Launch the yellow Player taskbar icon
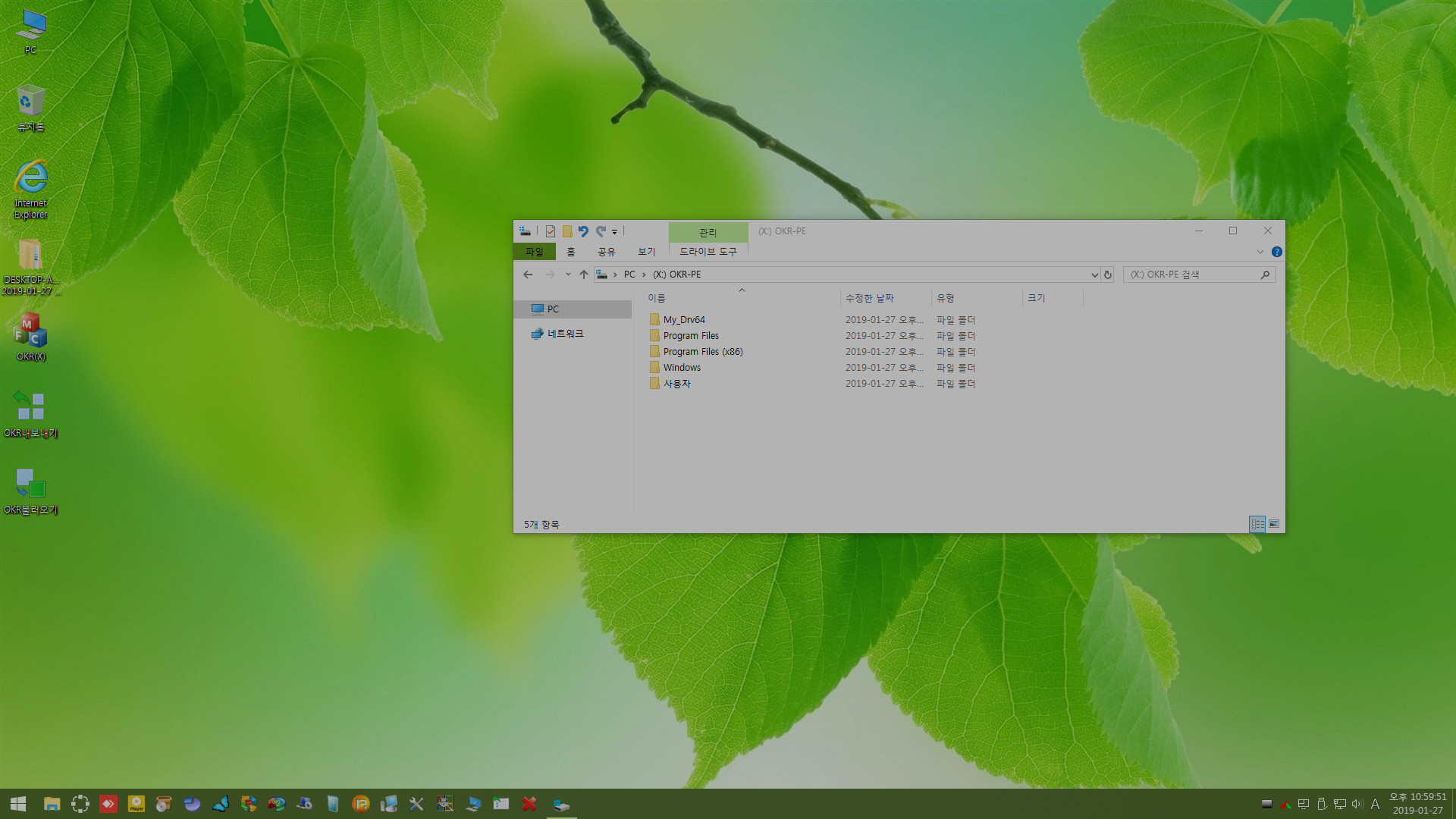Screen dimensions: 1456x819 click(x=136, y=804)
